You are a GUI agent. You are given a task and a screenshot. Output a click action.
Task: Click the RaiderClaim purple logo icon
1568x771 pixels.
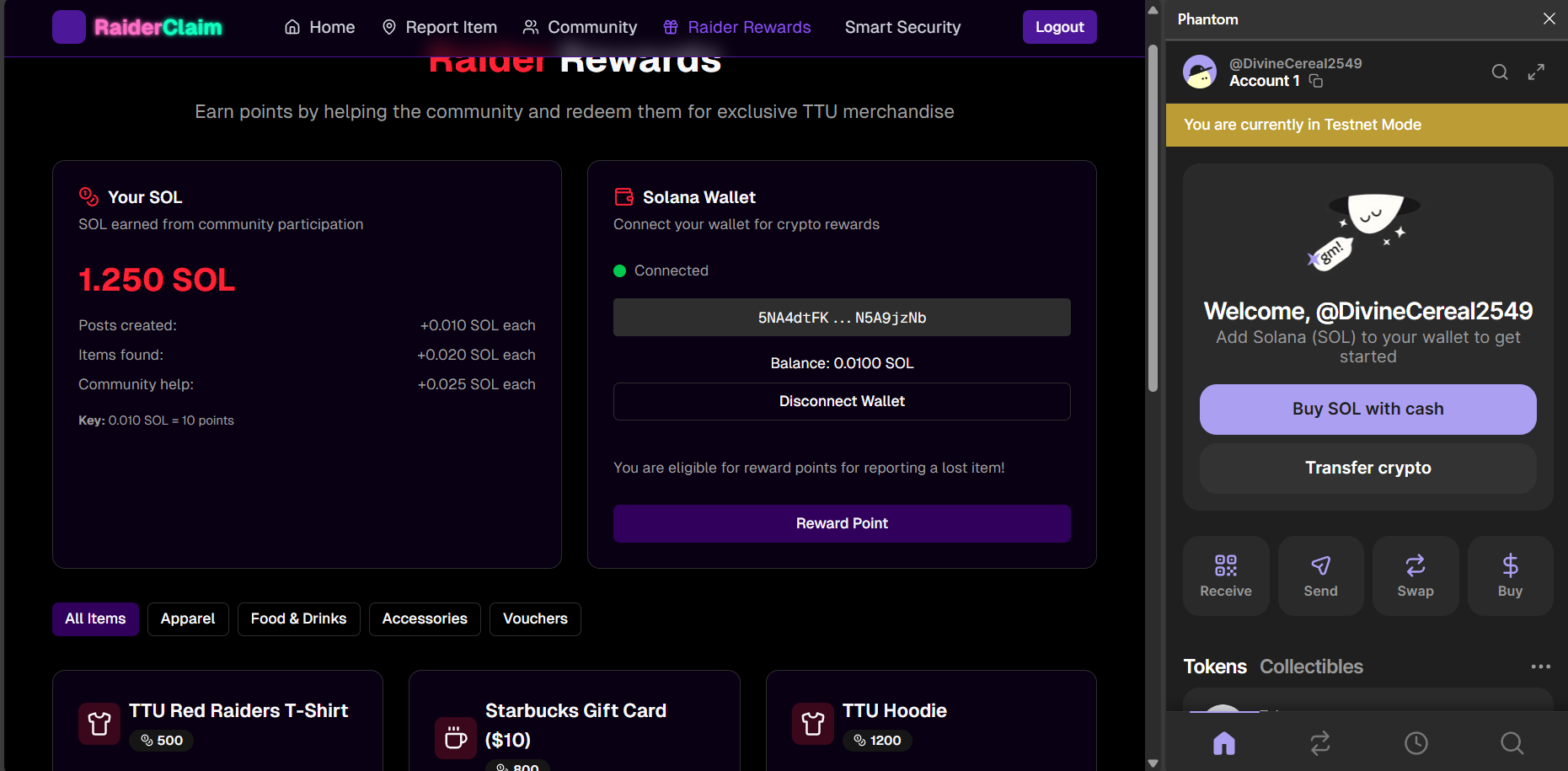coord(69,27)
